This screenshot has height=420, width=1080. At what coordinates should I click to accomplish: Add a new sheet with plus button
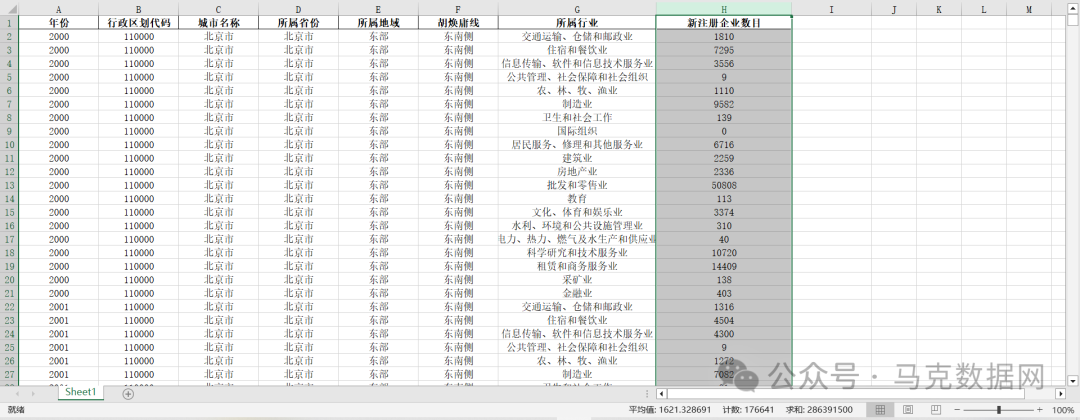128,393
